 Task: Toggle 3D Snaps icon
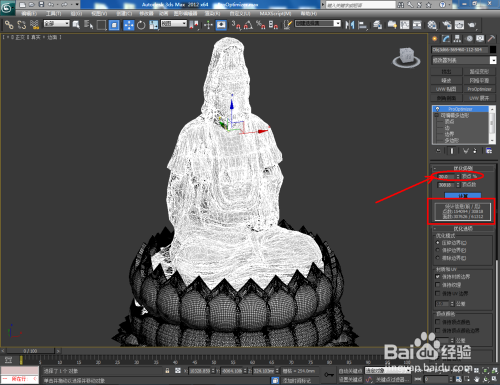click(236, 25)
